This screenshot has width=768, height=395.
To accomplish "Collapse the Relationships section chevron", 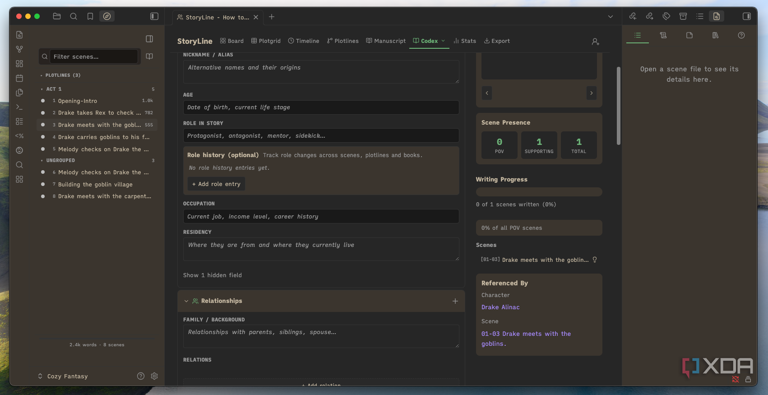I will 186,301.
